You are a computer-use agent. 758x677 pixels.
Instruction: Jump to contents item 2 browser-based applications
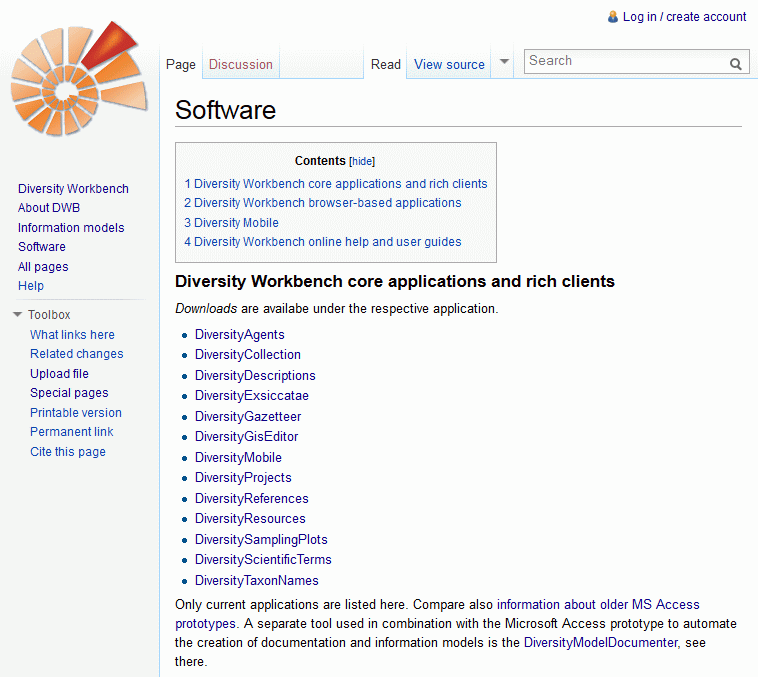click(323, 203)
